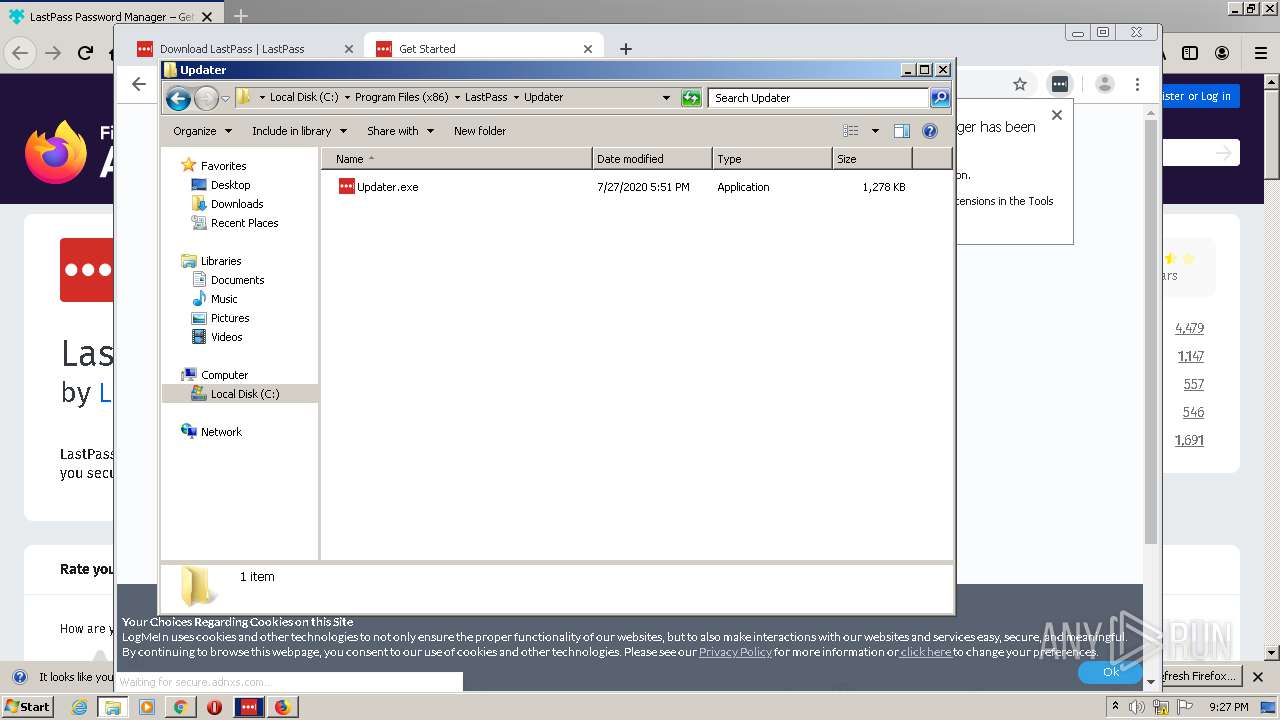Close the Download LastPass Chrome tab
Image resolution: width=1280 pixels, height=720 pixels.
click(x=349, y=49)
